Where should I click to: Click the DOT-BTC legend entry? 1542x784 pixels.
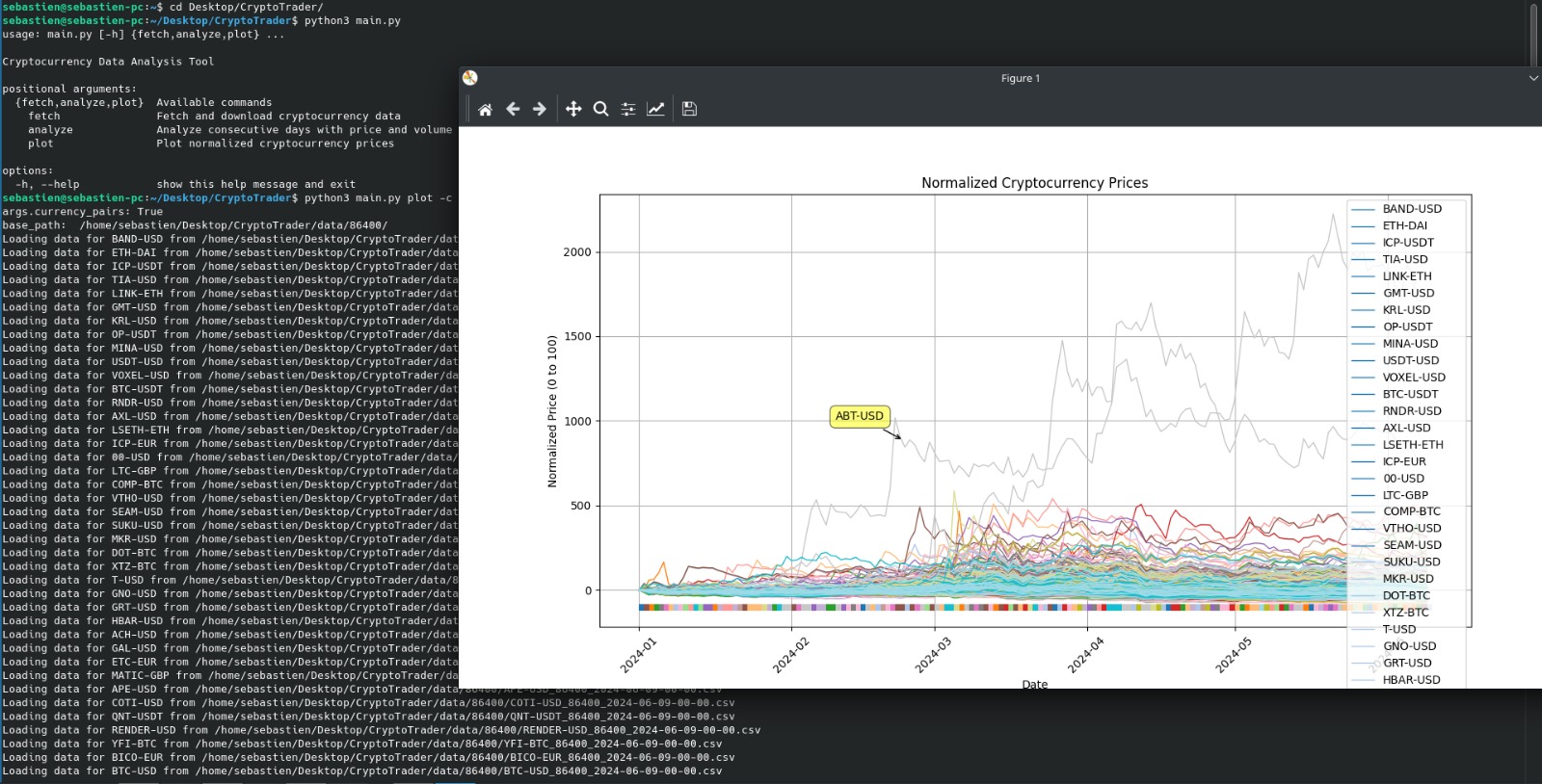click(1391, 595)
